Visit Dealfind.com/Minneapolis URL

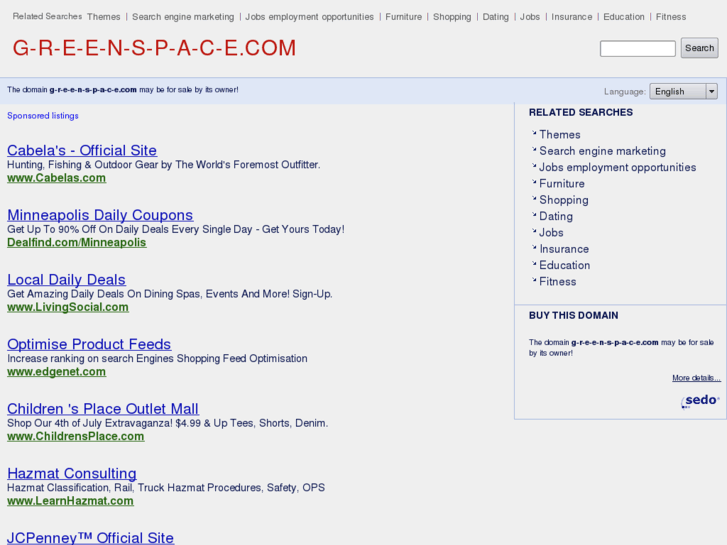(77, 242)
